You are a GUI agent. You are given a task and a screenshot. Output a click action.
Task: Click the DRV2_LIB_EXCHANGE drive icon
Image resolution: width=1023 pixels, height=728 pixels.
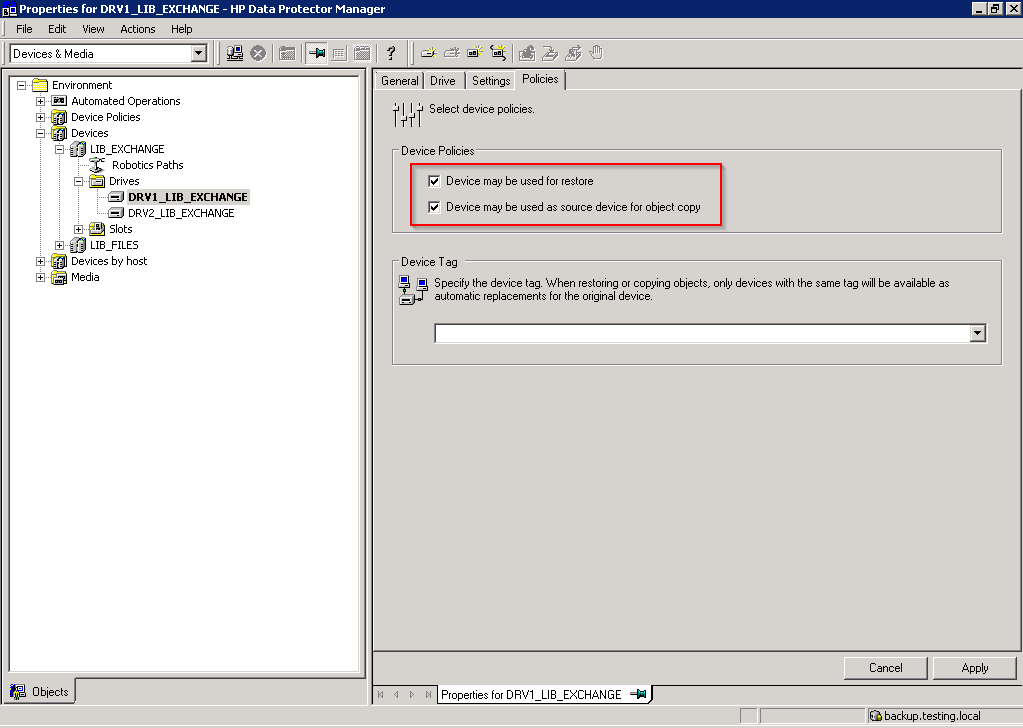pyautogui.click(x=117, y=213)
